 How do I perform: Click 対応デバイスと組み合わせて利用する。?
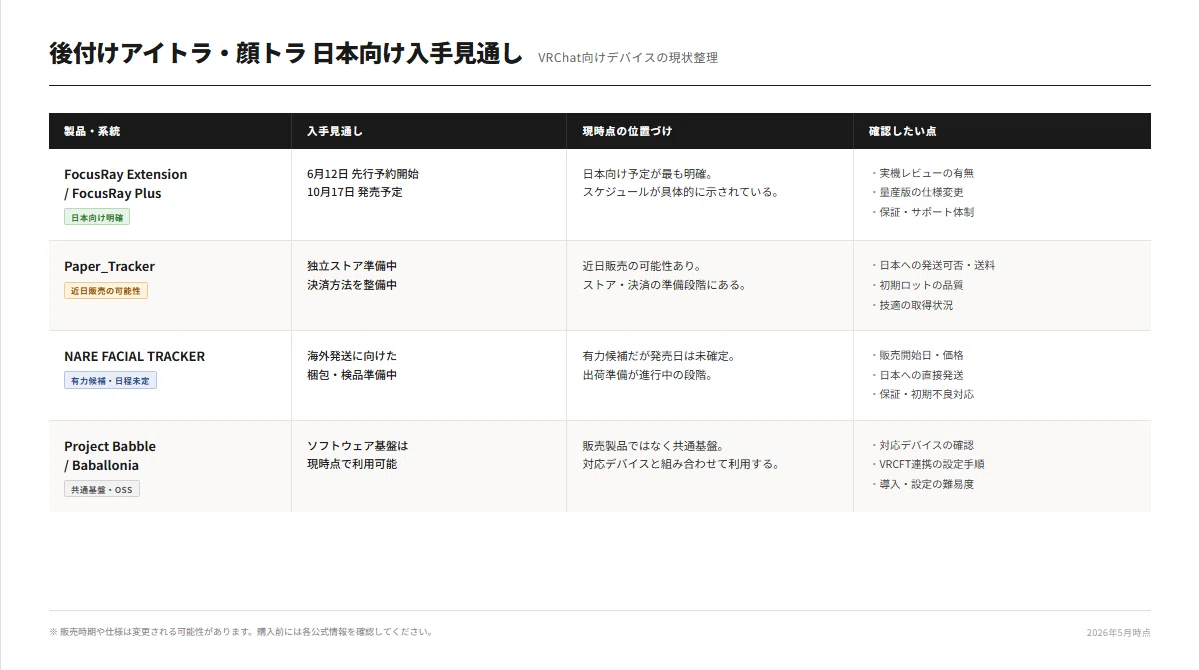(x=683, y=463)
